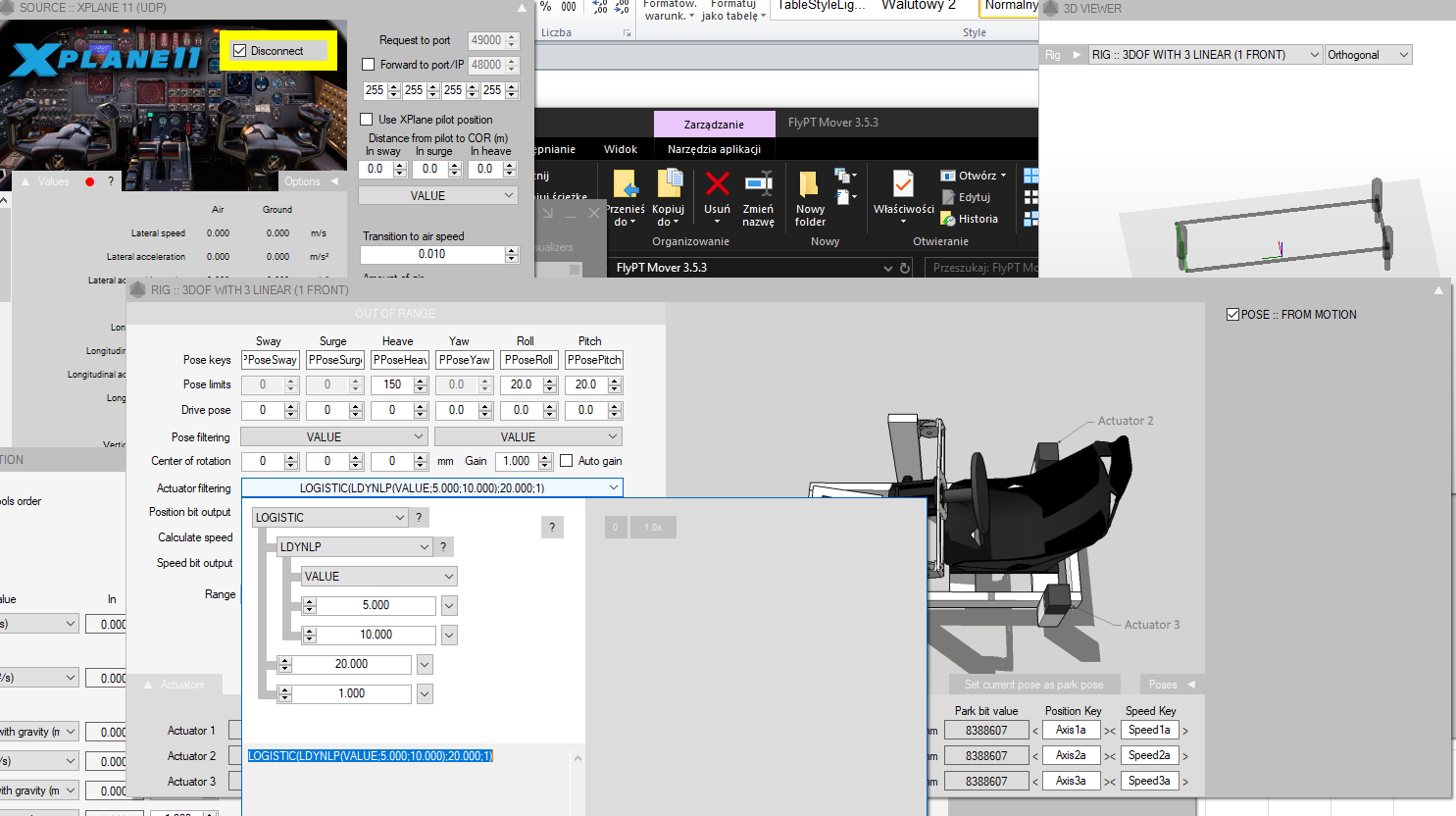Toggle Auto gain checkbox
The height and width of the screenshot is (816, 1456).
567,461
